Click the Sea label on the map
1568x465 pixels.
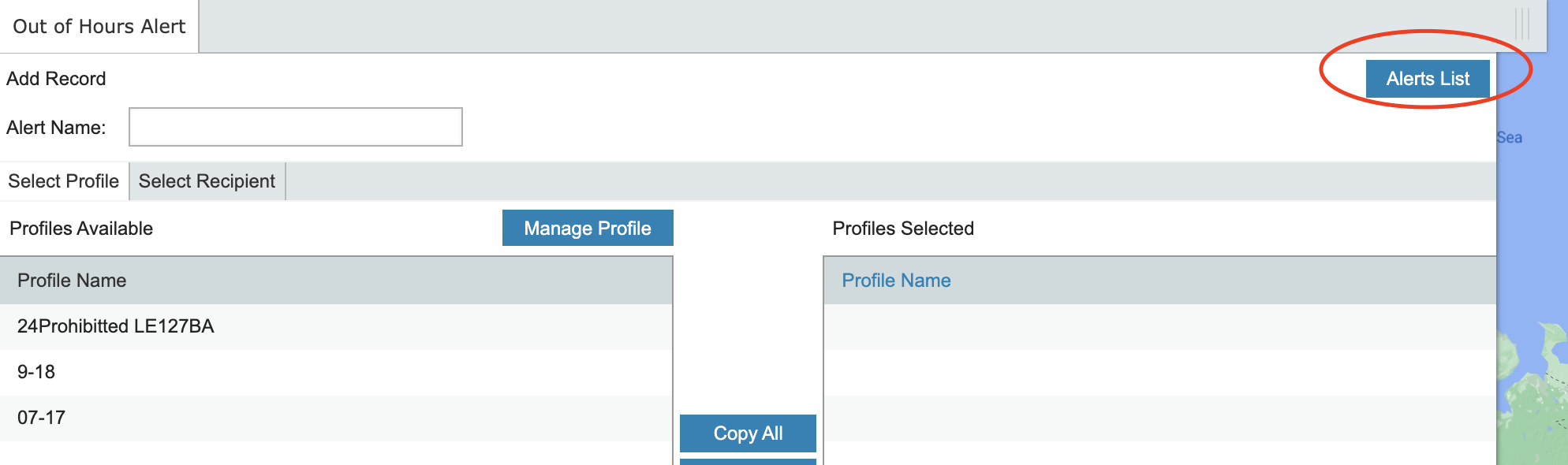(1509, 138)
